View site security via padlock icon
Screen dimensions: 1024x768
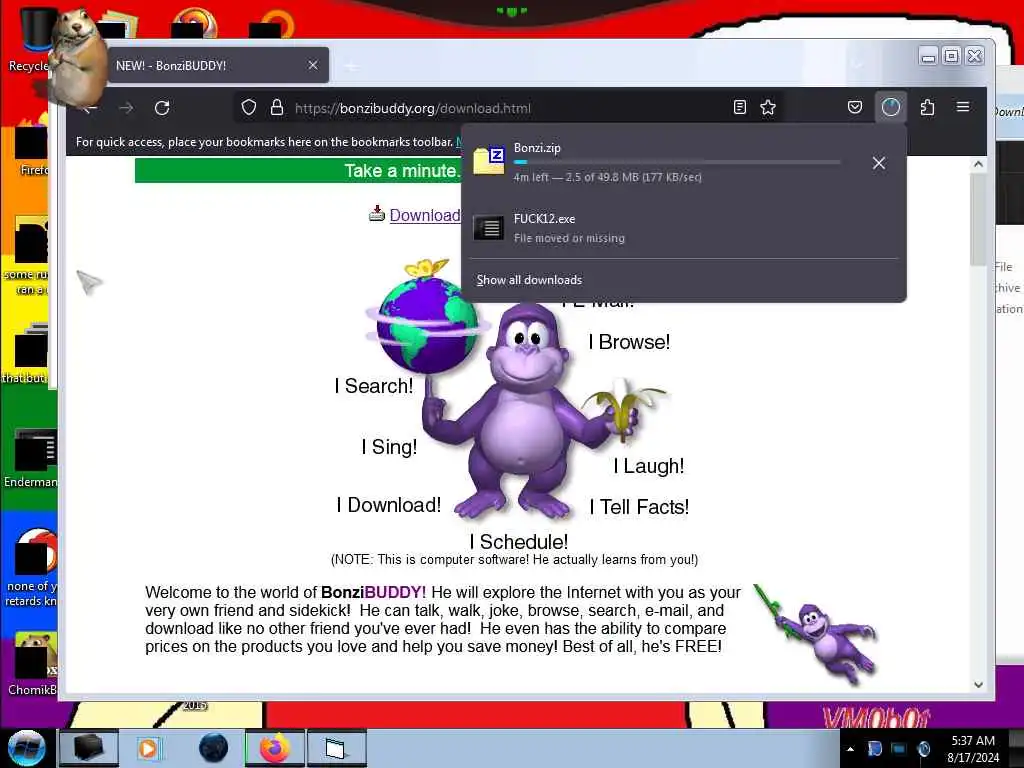[277, 108]
